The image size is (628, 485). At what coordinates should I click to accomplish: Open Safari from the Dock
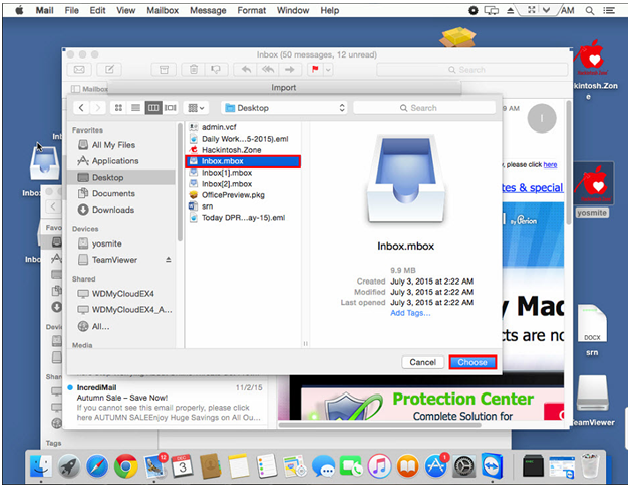(x=98, y=465)
